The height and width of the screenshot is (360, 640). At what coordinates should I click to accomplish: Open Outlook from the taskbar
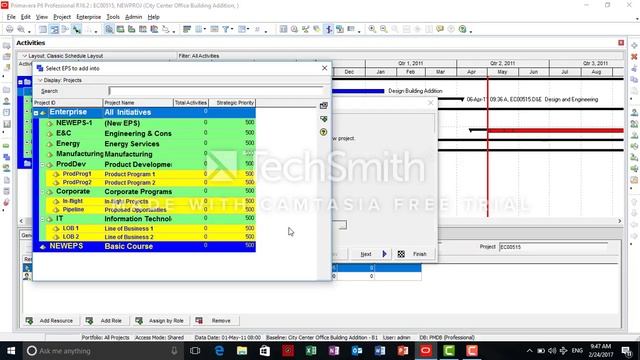tap(357, 351)
